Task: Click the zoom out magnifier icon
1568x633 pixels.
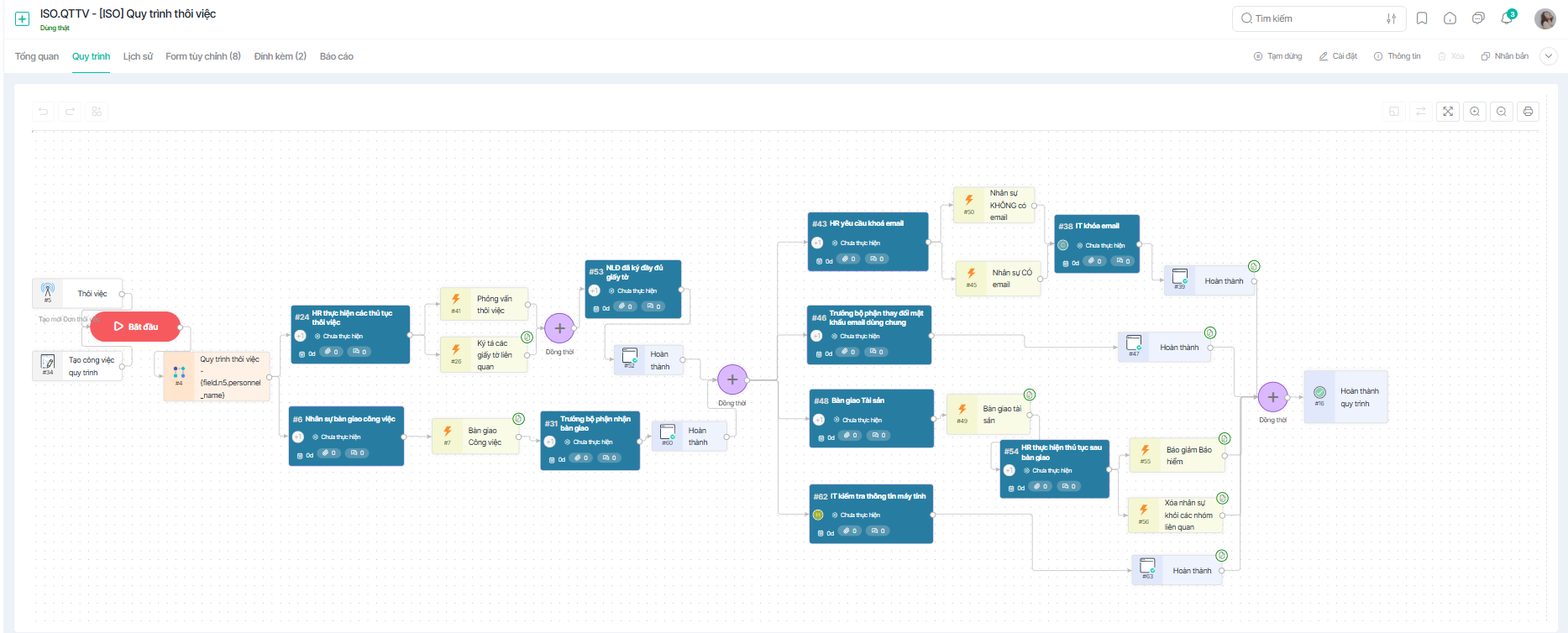Action: (1502, 111)
